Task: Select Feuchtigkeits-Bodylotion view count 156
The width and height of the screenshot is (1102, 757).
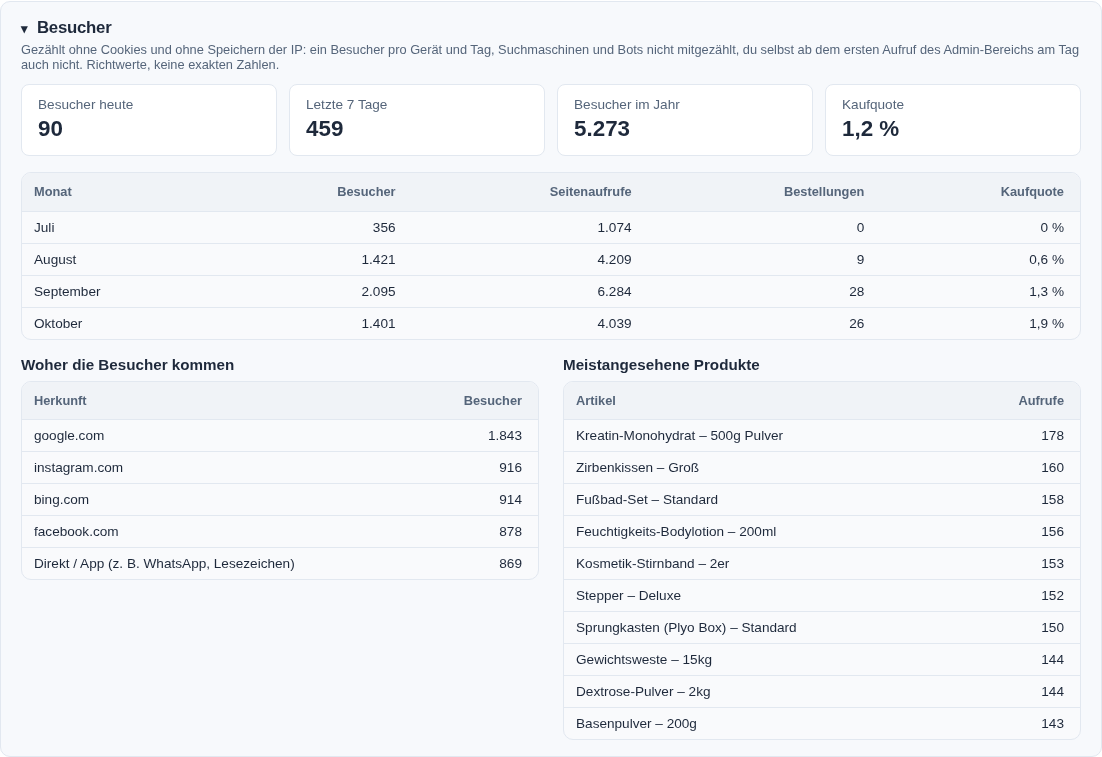Action: pos(1052,531)
